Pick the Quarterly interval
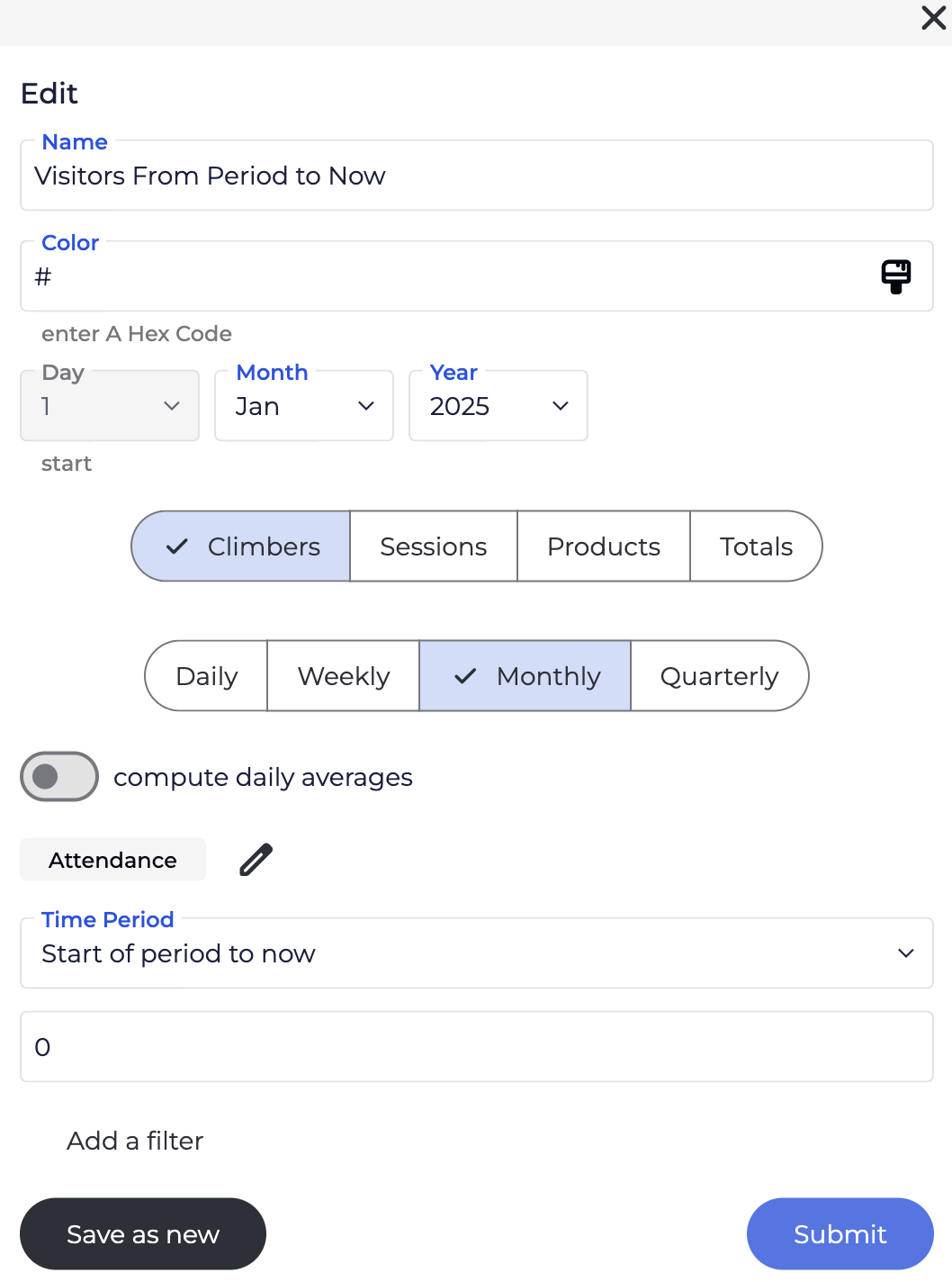This screenshot has height=1282, width=952. pos(718,676)
